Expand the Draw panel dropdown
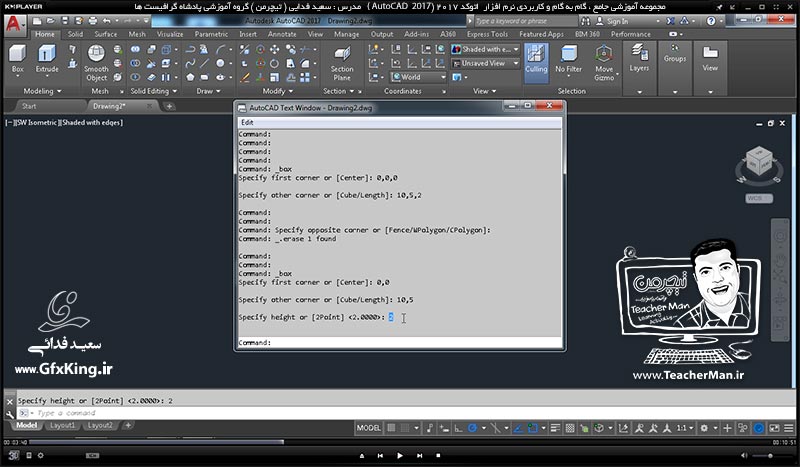The width and height of the screenshot is (800, 467). (208, 91)
